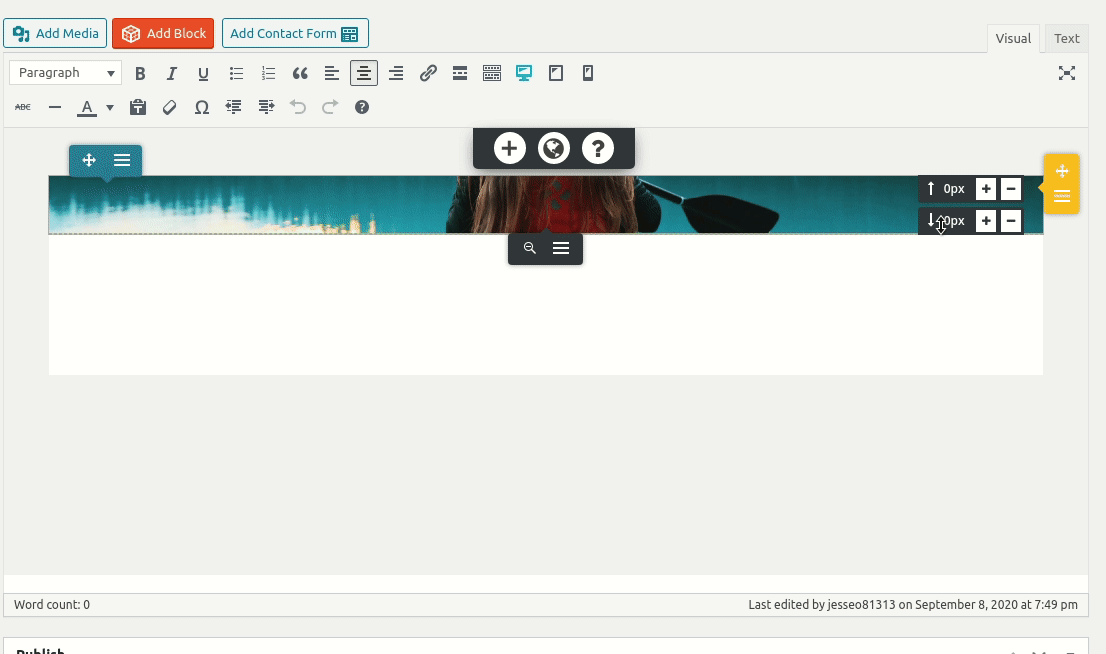Click the Undo arrow
This screenshot has width=1106, height=654.
298,107
